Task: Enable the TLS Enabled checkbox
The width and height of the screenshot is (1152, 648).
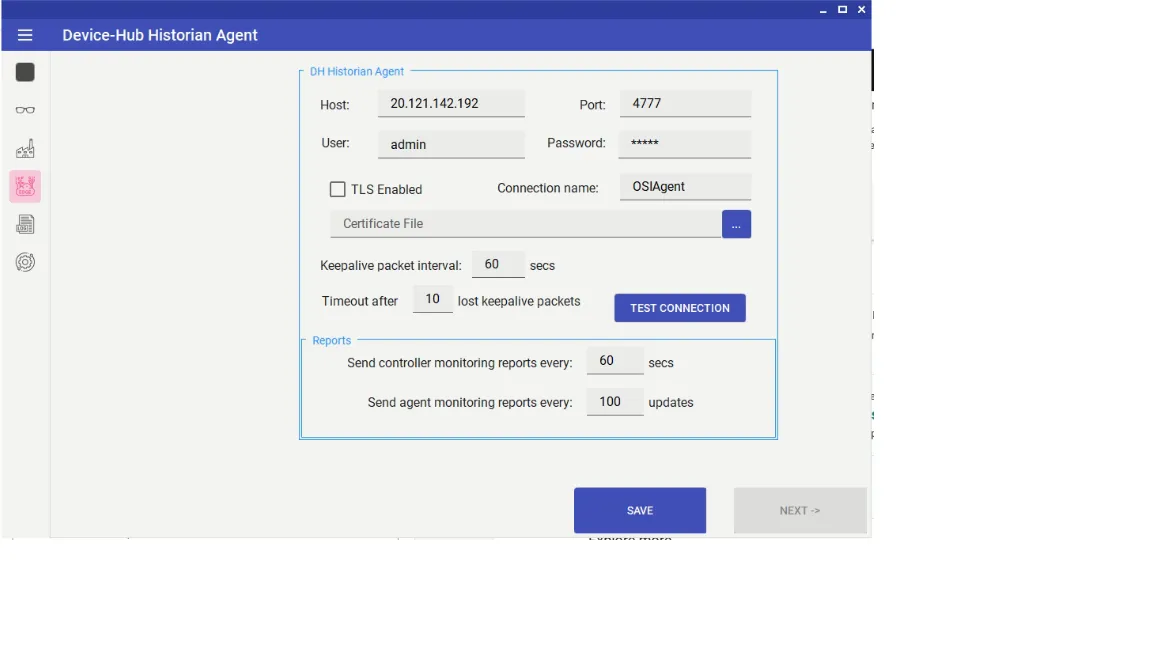Action: tap(337, 190)
